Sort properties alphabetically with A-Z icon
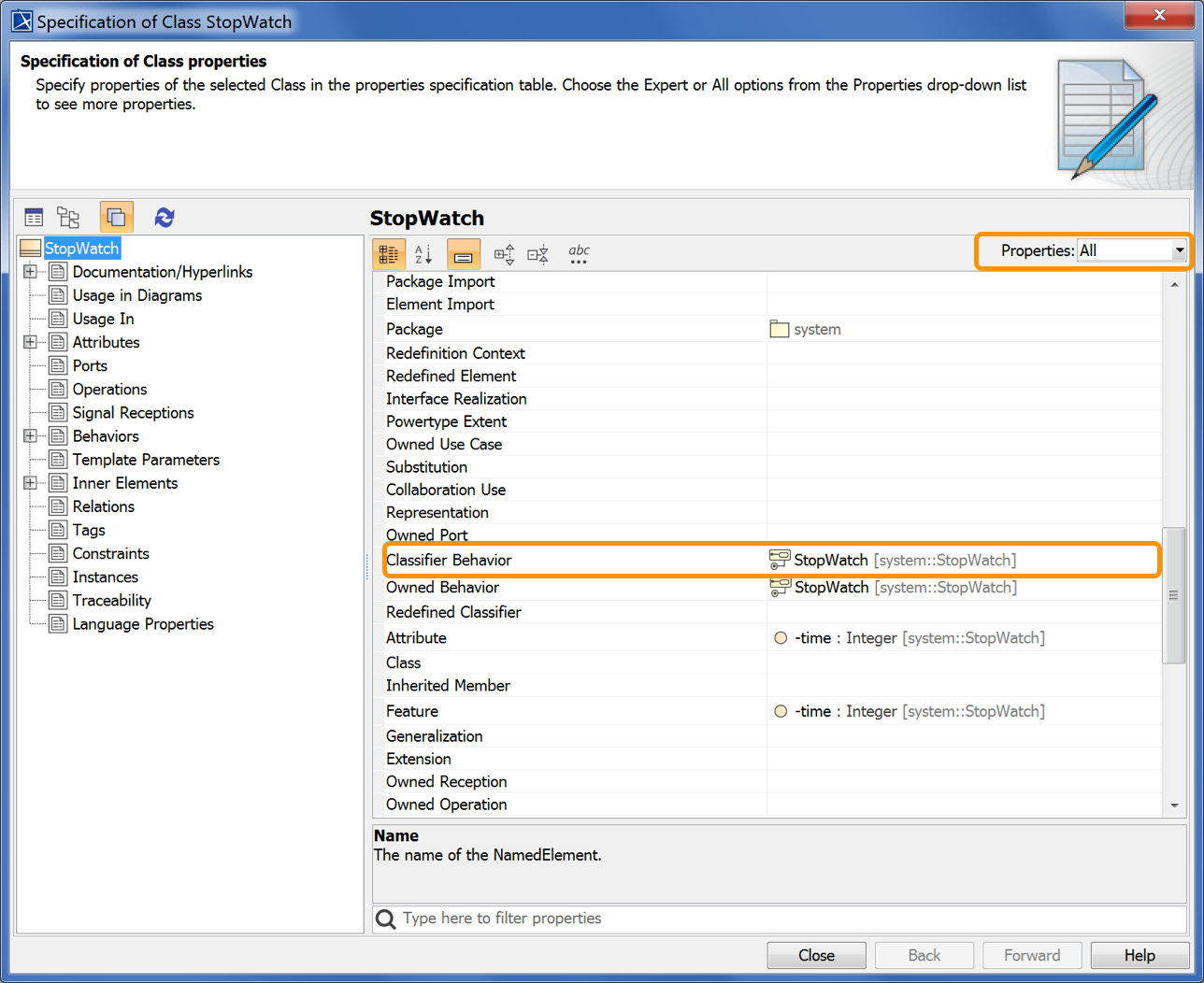The width and height of the screenshot is (1204, 983). pos(423,253)
